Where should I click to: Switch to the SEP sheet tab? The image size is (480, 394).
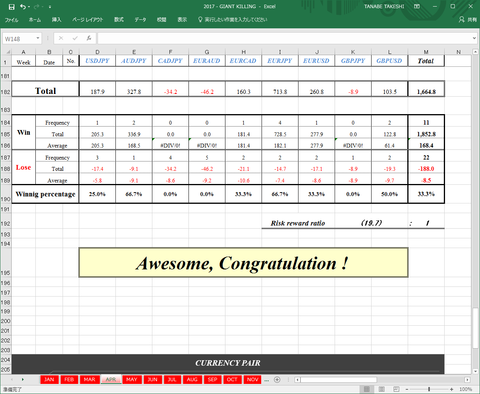pyautogui.click(x=213, y=380)
